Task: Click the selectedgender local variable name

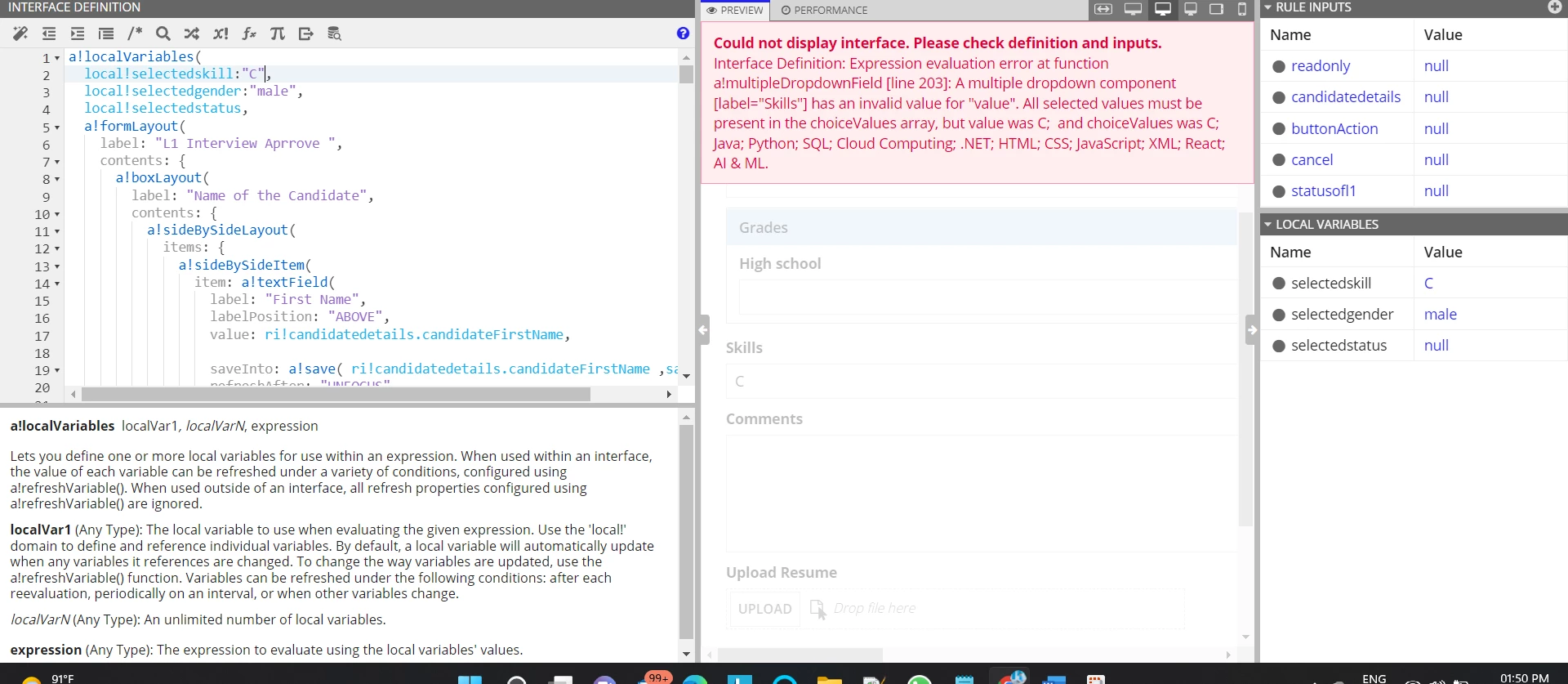Action: coord(1342,315)
